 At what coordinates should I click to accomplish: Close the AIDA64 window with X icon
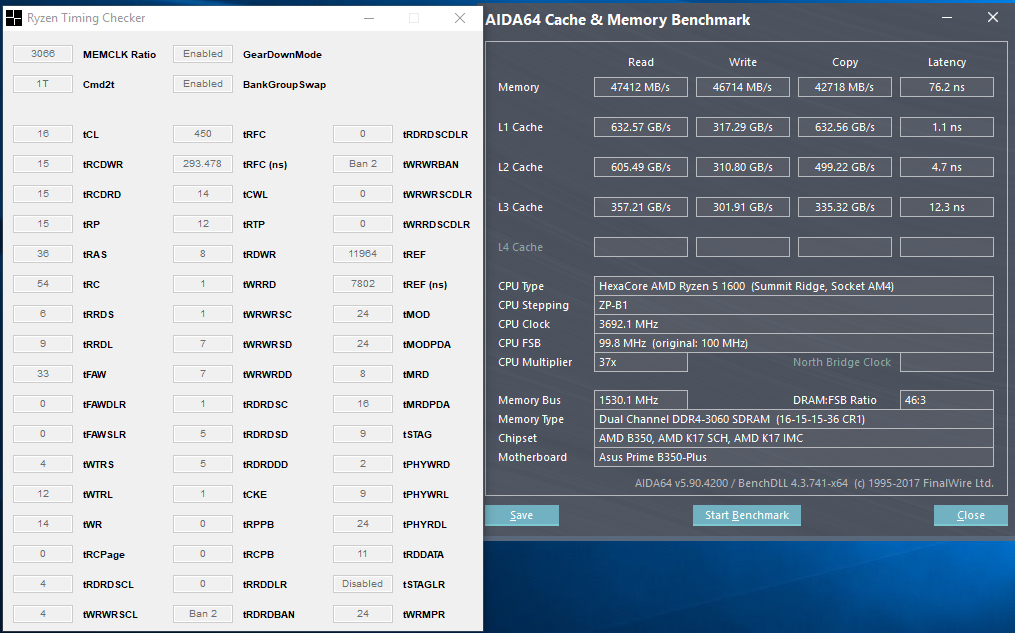click(x=993, y=17)
